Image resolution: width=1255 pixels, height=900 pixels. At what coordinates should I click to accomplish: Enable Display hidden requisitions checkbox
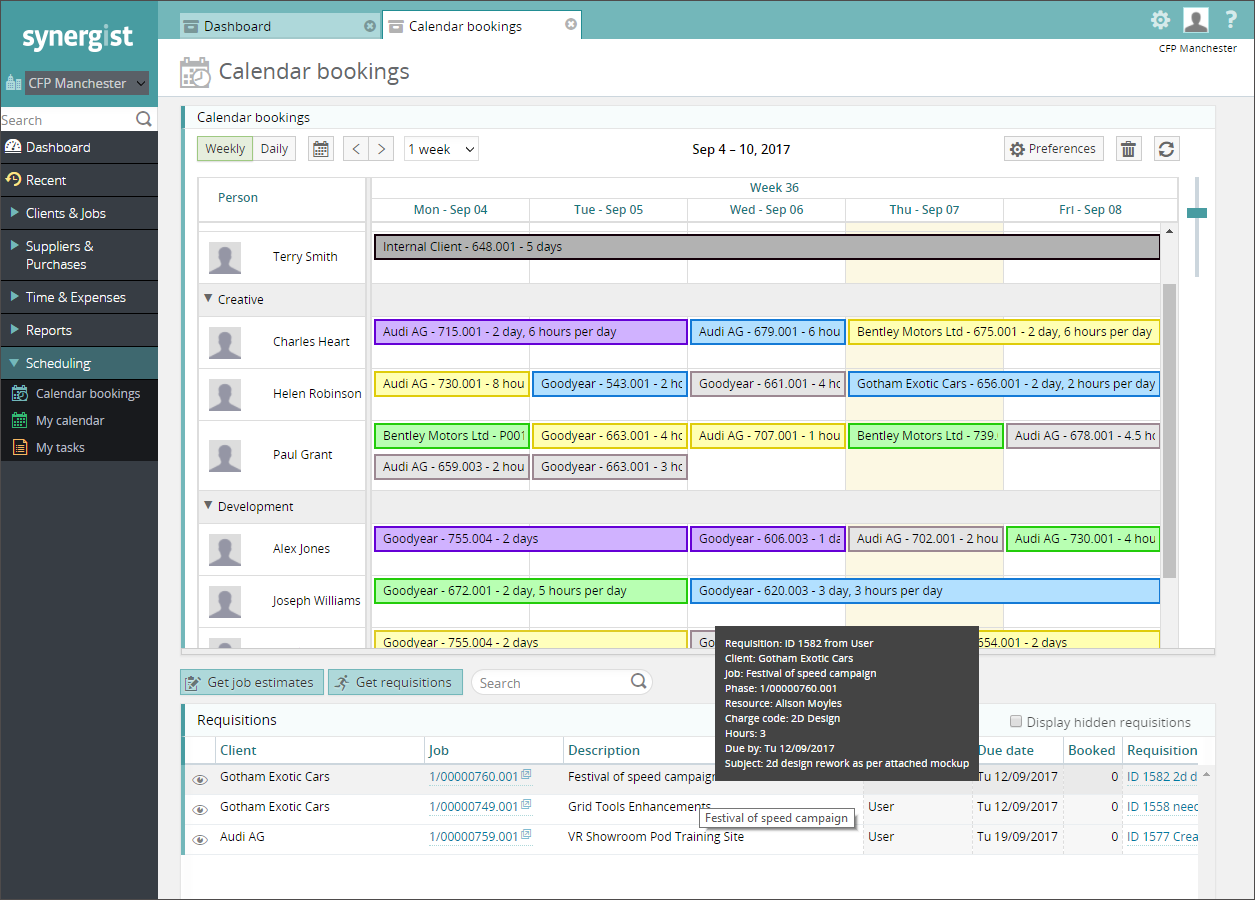click(1016, 721)
